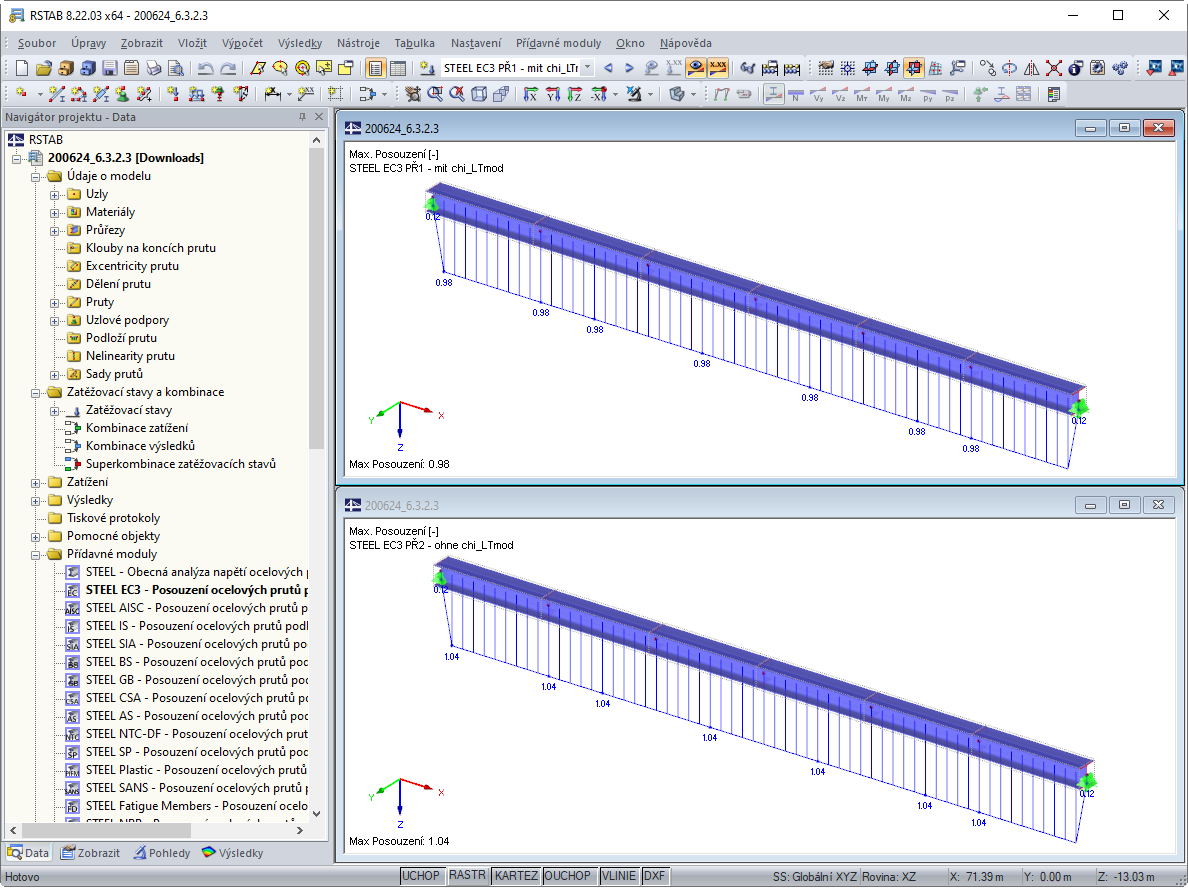Open the Soubor menu
1188x891 pixels.
click(36, 43)
